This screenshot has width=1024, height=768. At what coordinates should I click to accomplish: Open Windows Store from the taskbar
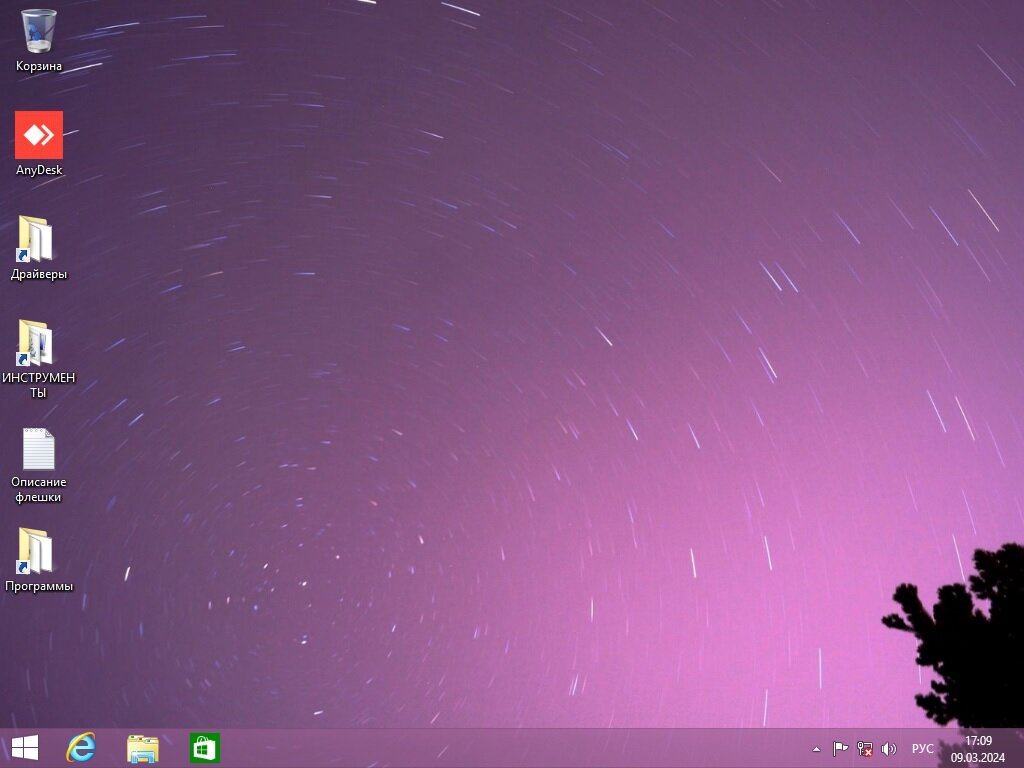tap(204, 748)
